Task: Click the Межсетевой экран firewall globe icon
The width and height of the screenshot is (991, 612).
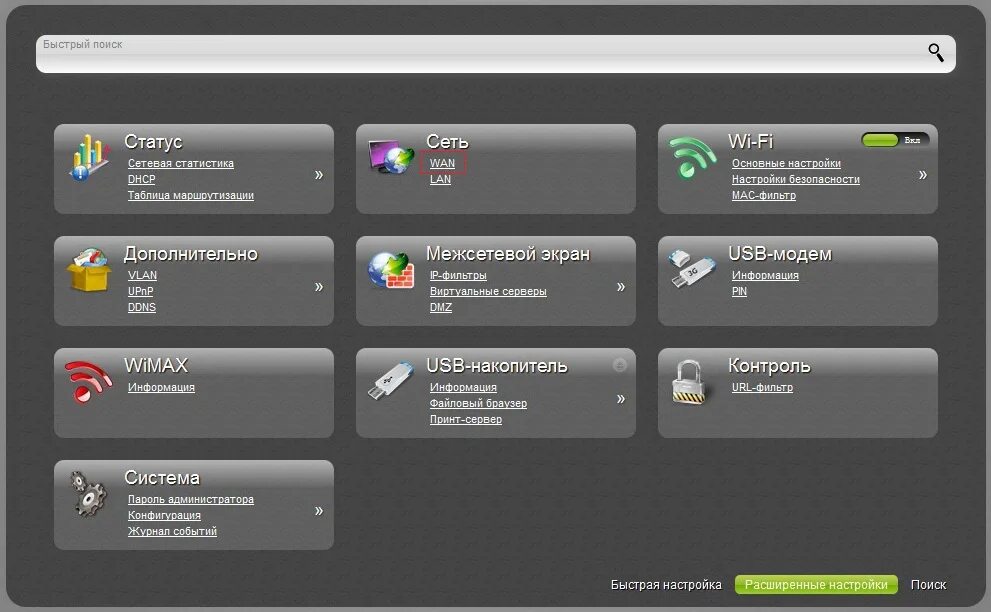Action: point(391,270)
